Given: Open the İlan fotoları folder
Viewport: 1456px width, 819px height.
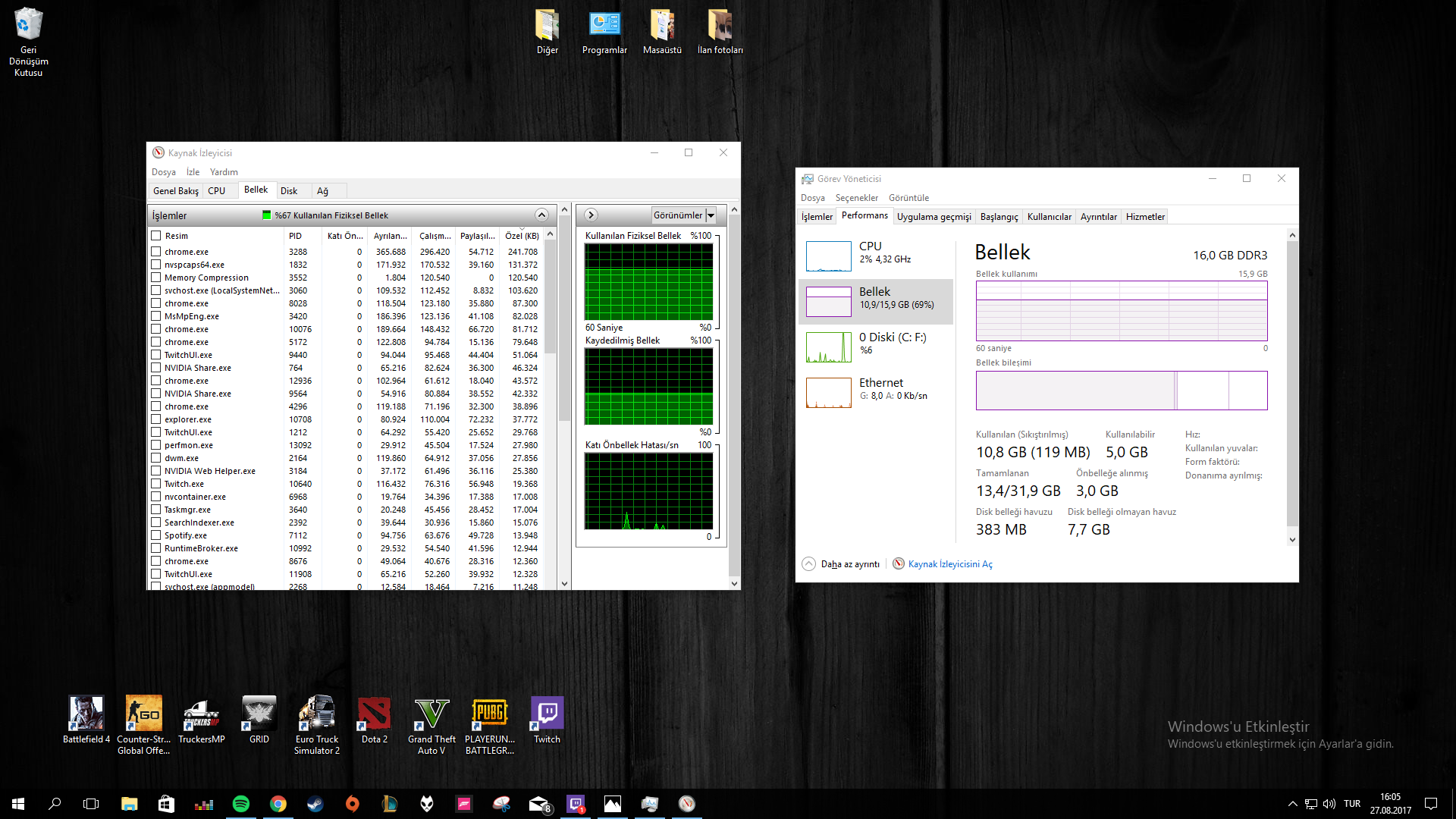Looking at the screenshot, I should (x=720, y=32).
